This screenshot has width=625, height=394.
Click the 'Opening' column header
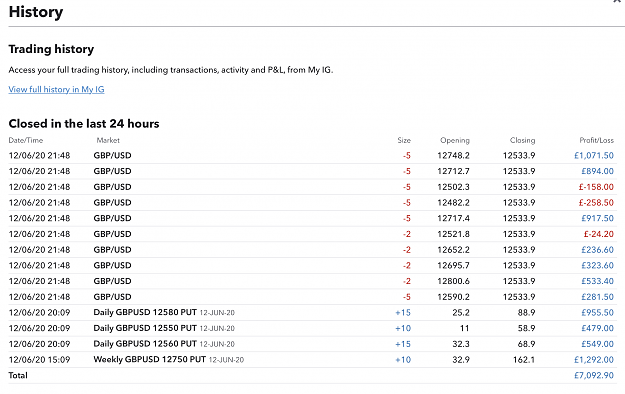(455, 140)
